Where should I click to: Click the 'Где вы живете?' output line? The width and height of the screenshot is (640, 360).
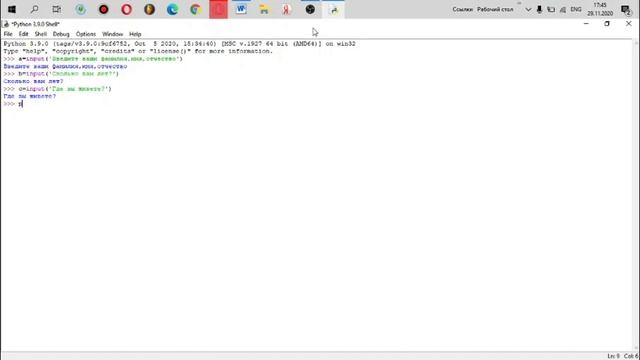pos(30,96)
